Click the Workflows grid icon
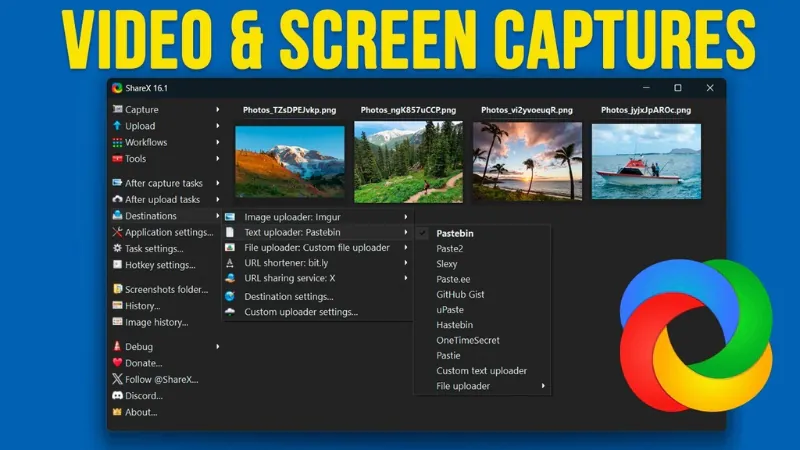 117,142
